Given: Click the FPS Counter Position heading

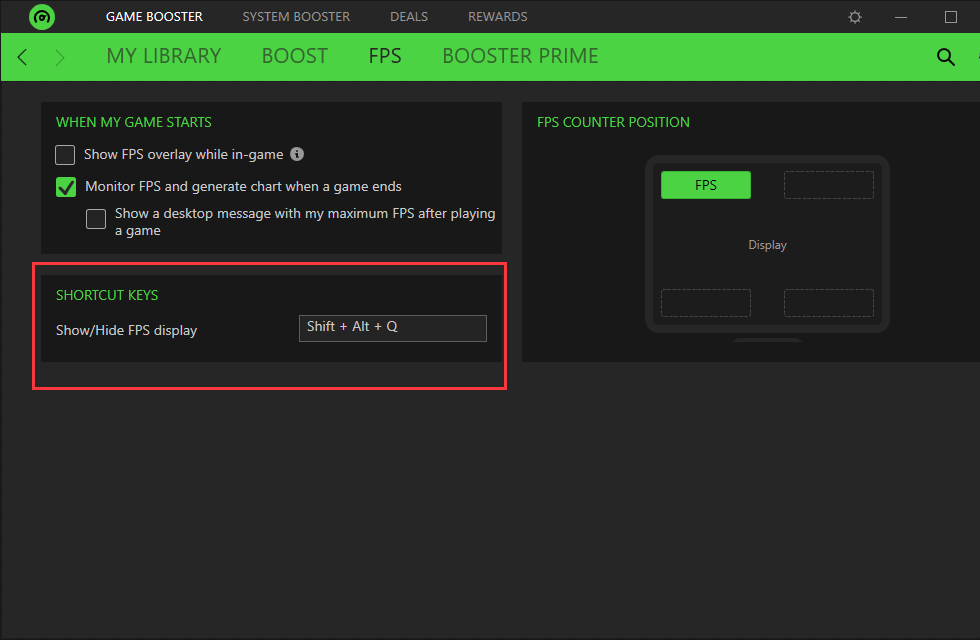Looking at the screenshot, I should pos(613,122).
